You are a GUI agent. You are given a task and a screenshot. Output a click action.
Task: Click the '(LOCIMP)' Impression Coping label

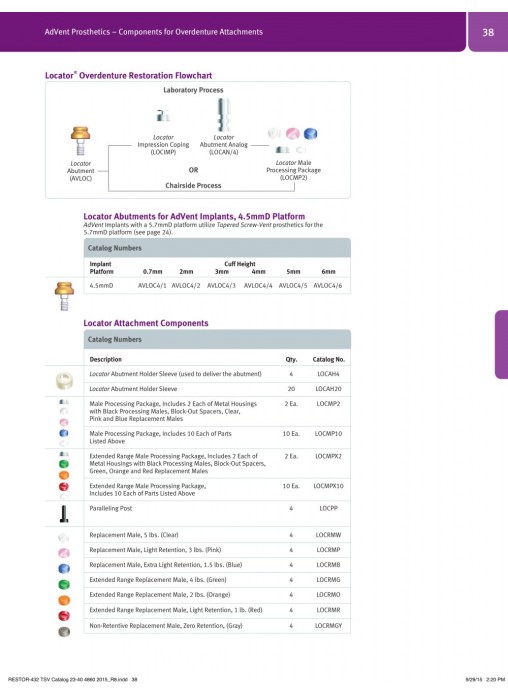pyautogui.click(x=163, y=152)
